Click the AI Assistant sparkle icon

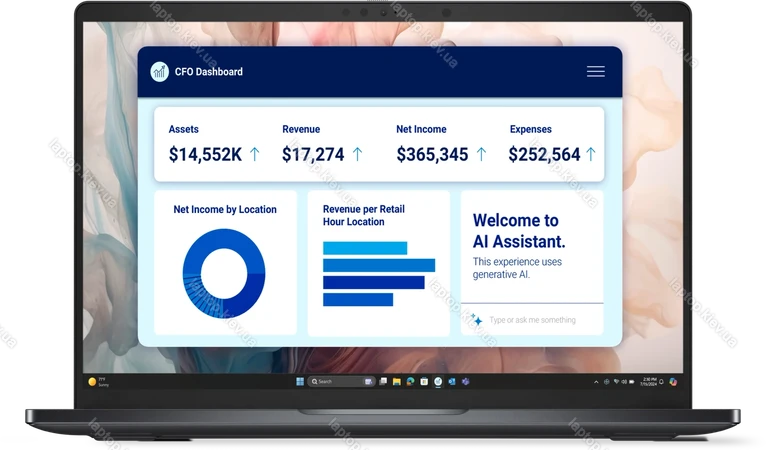(476, 320)
